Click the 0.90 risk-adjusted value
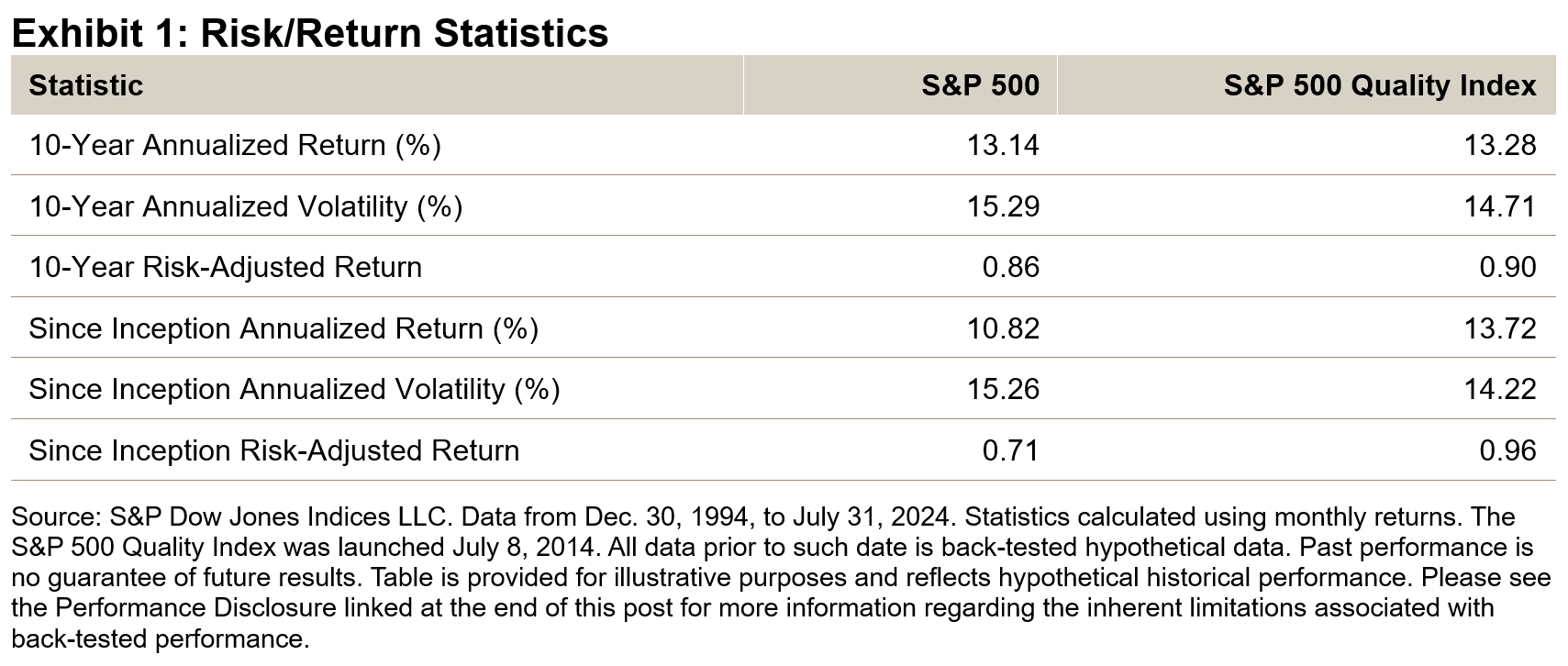 pyautogui.click(x=1507, y=267)
